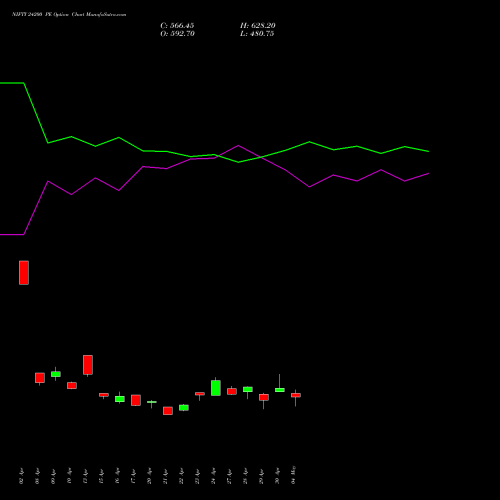
Task: Select the 30 Apr date label
Action: tap(278, 477)
